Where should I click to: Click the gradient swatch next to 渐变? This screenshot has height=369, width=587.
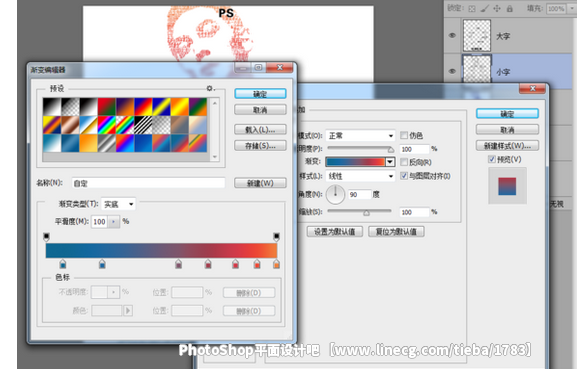pyautogui.click(x=355, y=162)
